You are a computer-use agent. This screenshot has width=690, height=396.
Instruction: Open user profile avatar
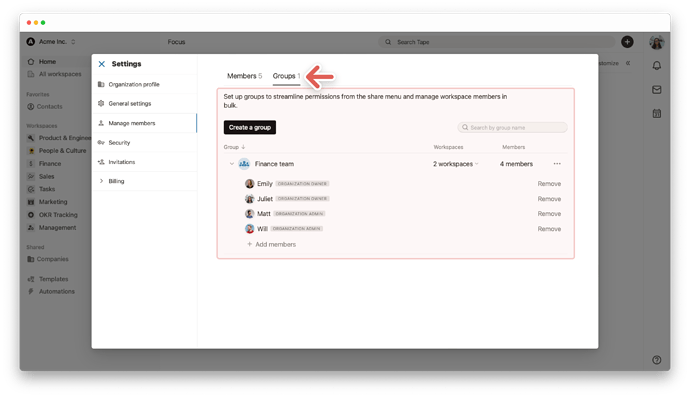click(x=657, y=42)
